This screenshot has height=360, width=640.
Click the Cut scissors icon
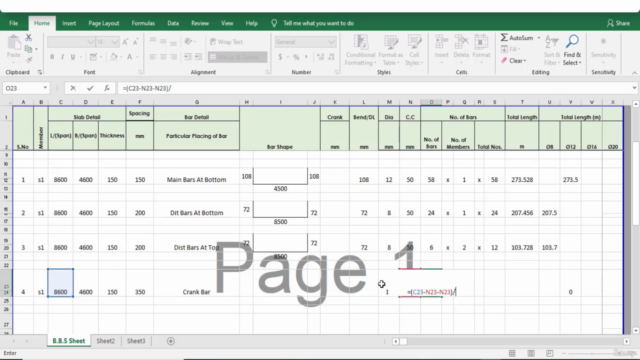(29, 38)
